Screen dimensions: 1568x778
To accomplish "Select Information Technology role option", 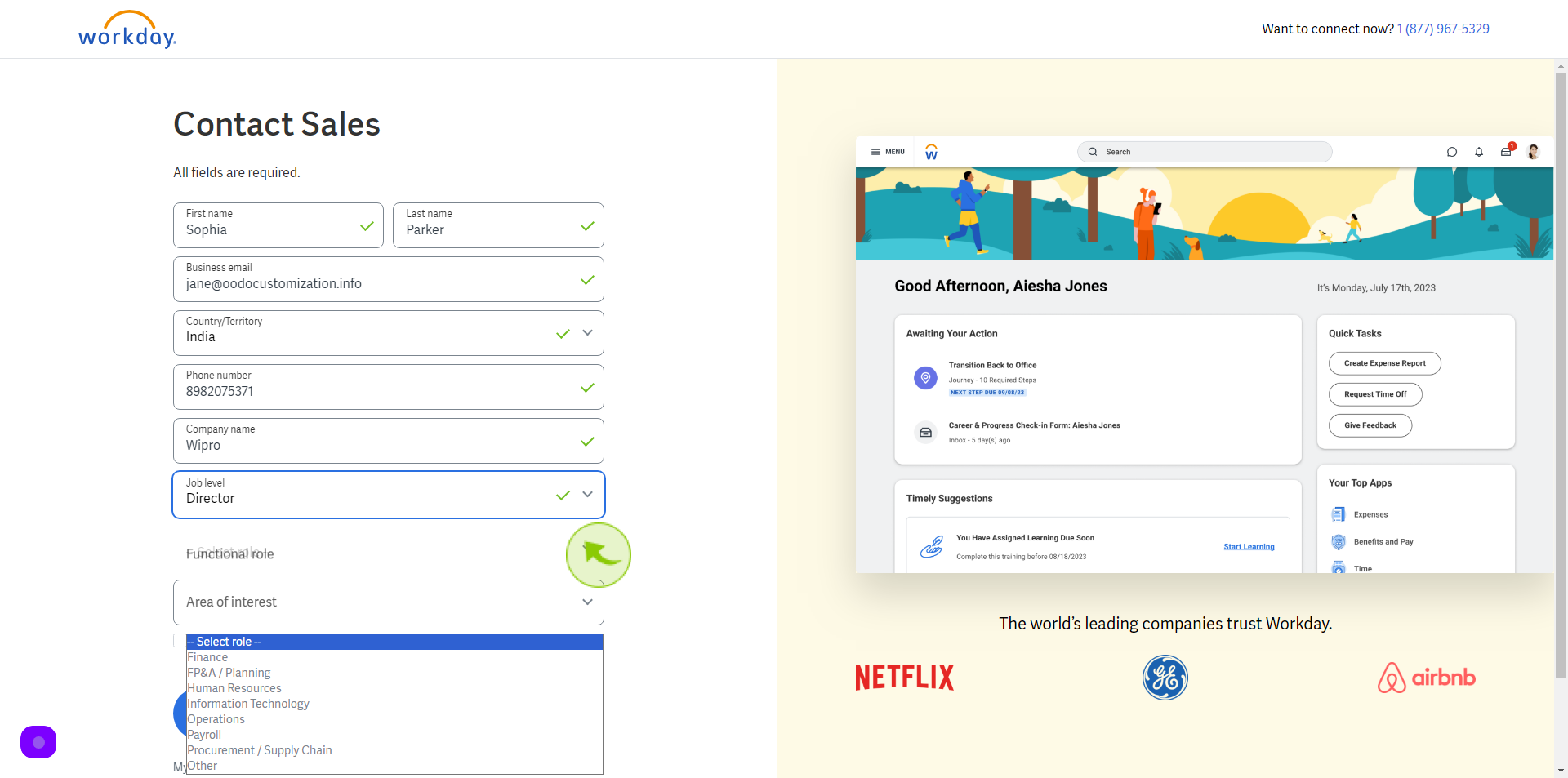I will pyautogui.click(x=394, y=704).
